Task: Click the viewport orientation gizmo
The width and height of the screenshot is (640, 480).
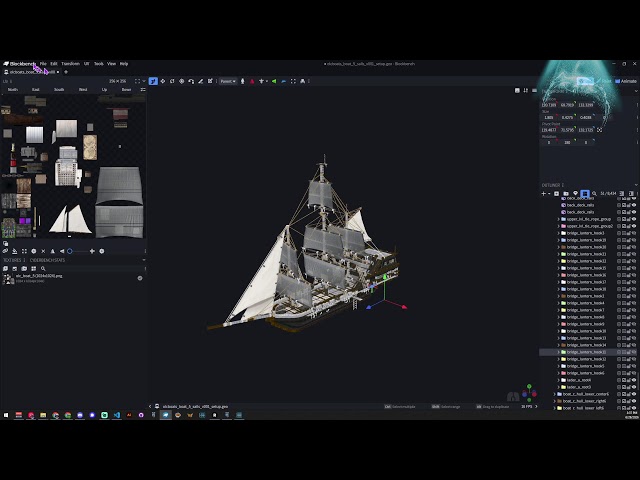Action: [529, 393]
